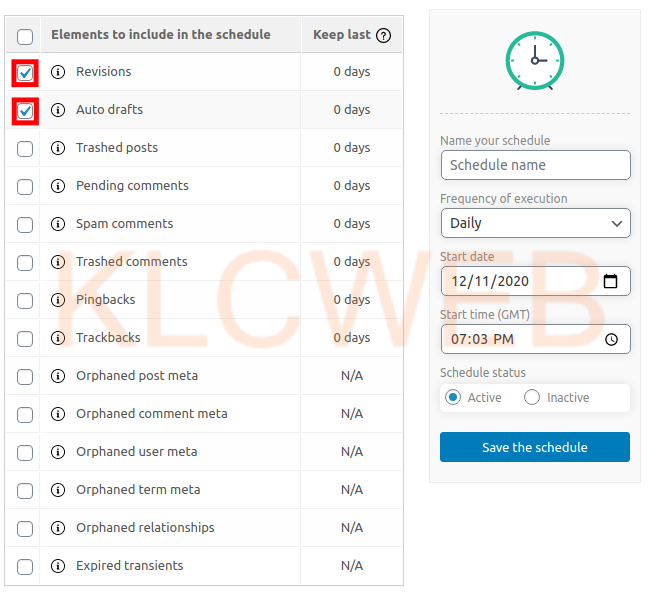This screenshot has height=597, width=670.
Task: Toggle the select-all checkbox in table header
Action: pyautogui.click(x=25, y=37)
